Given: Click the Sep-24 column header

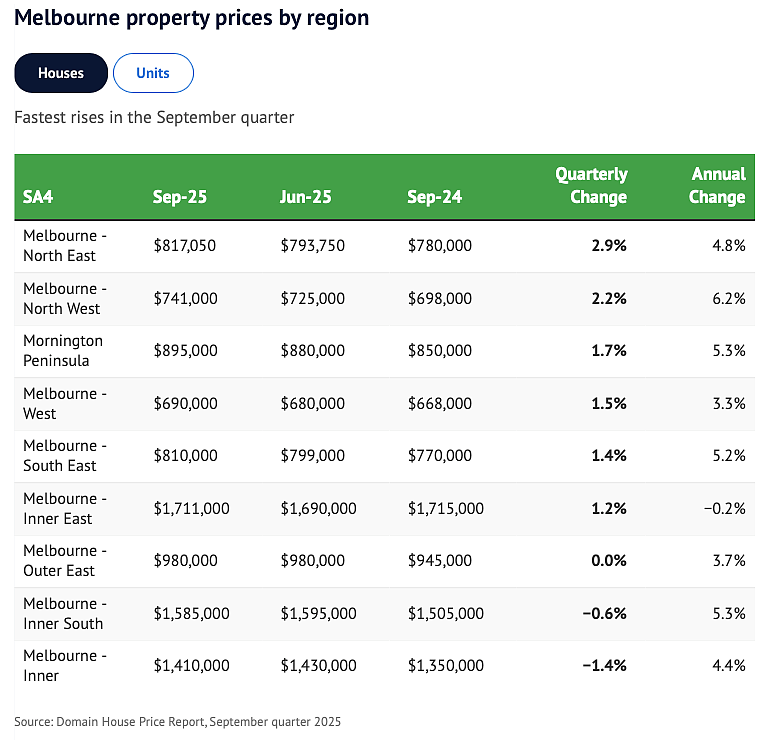Looking at the screenshot, I should (x=434, y=197).
